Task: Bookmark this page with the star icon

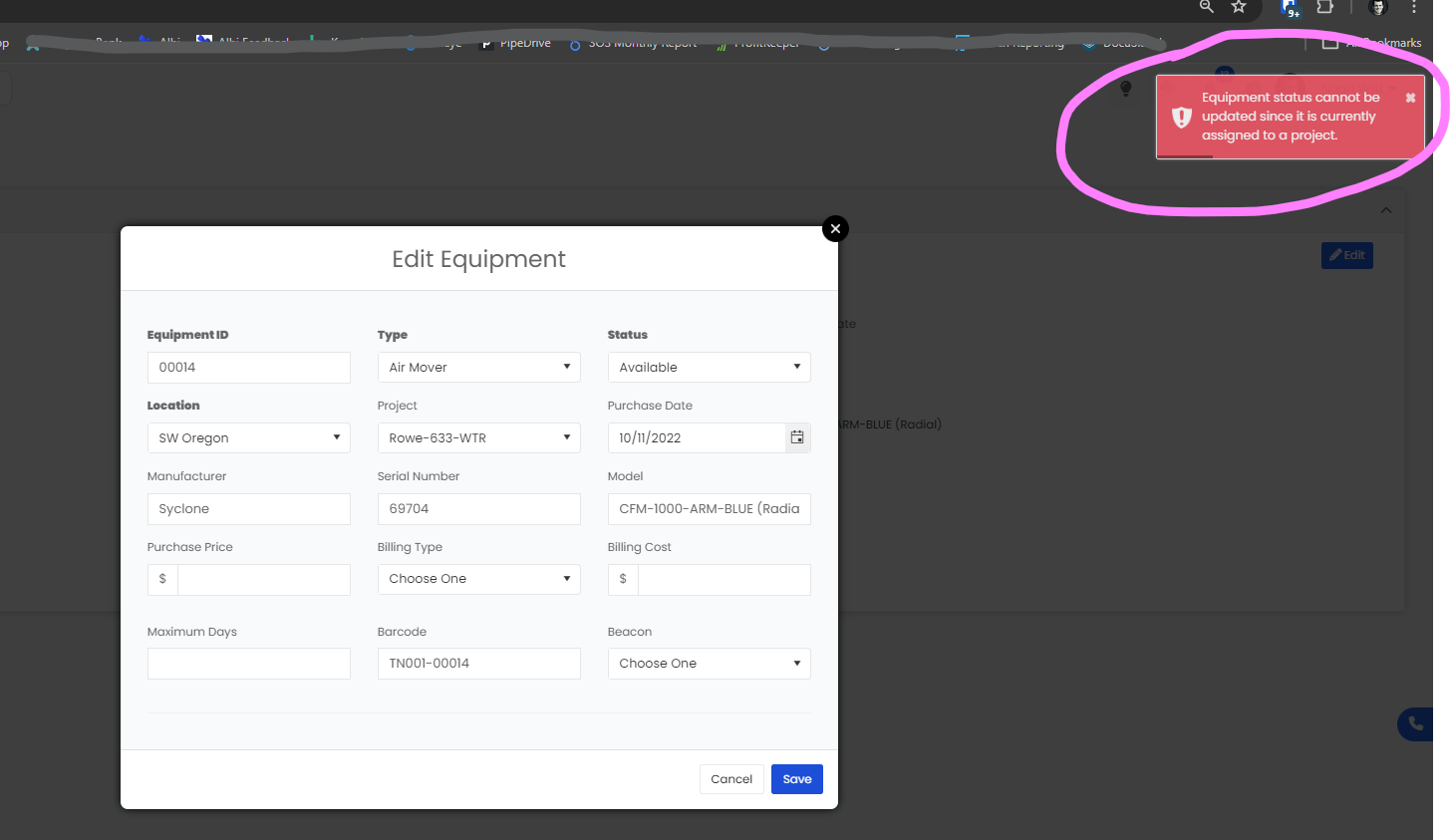Action: pos(1239,7)
